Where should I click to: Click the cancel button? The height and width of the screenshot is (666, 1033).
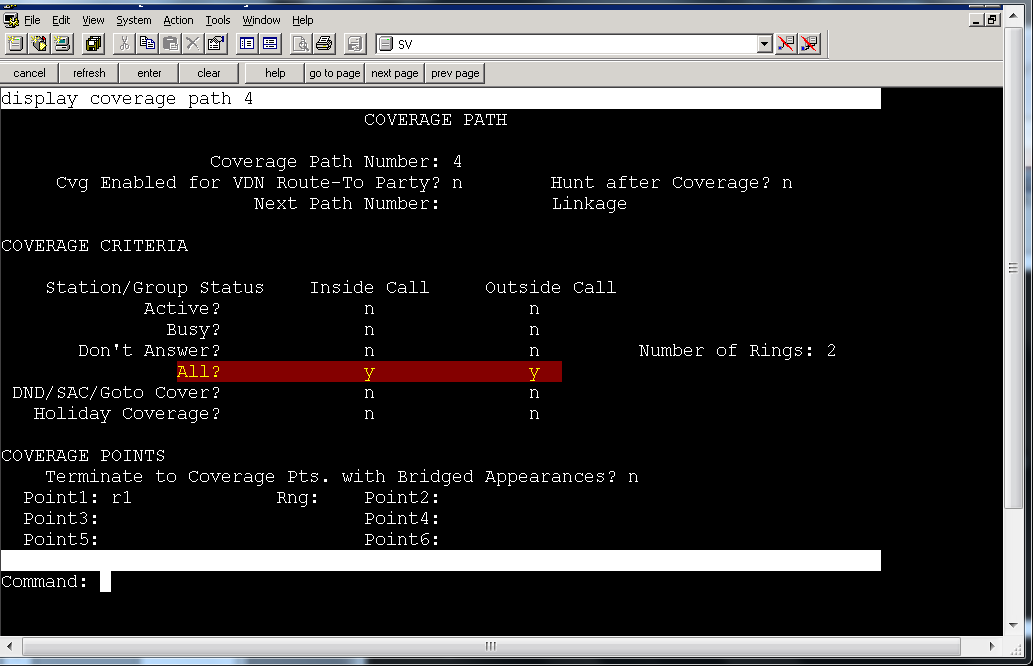point(30,73)
